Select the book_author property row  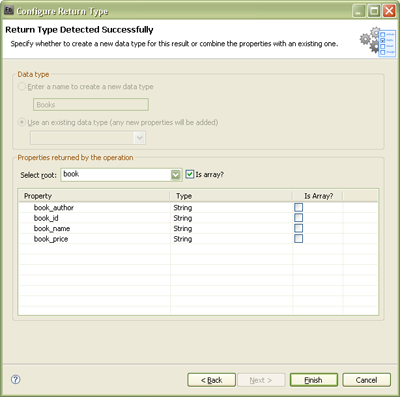tap(198, 207)
